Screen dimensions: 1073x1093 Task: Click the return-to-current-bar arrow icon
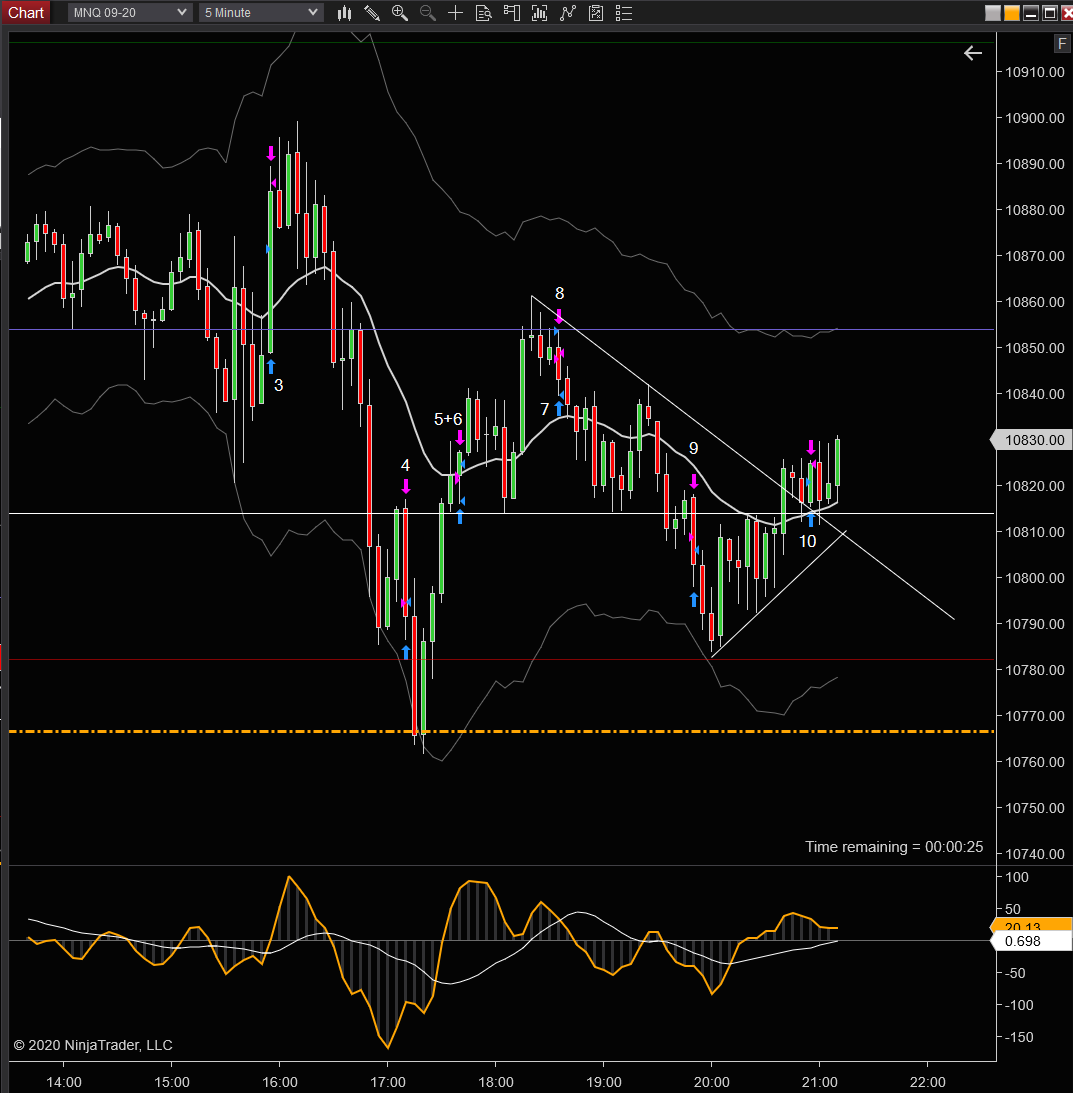click(x=973, y=53)
